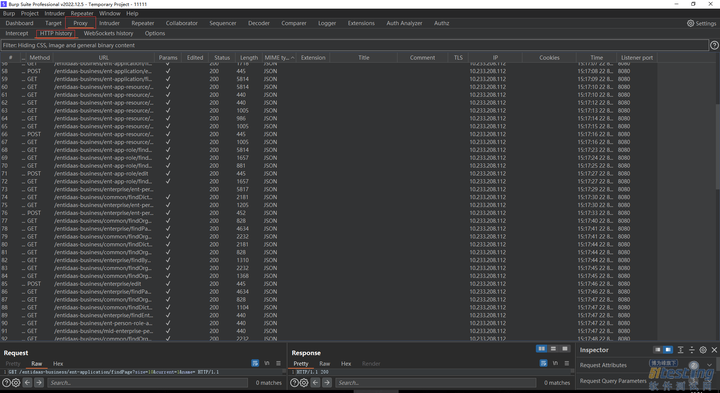The image size is (720, 393).
Task: Go to next match in Request search
Action: click(39, 382)
